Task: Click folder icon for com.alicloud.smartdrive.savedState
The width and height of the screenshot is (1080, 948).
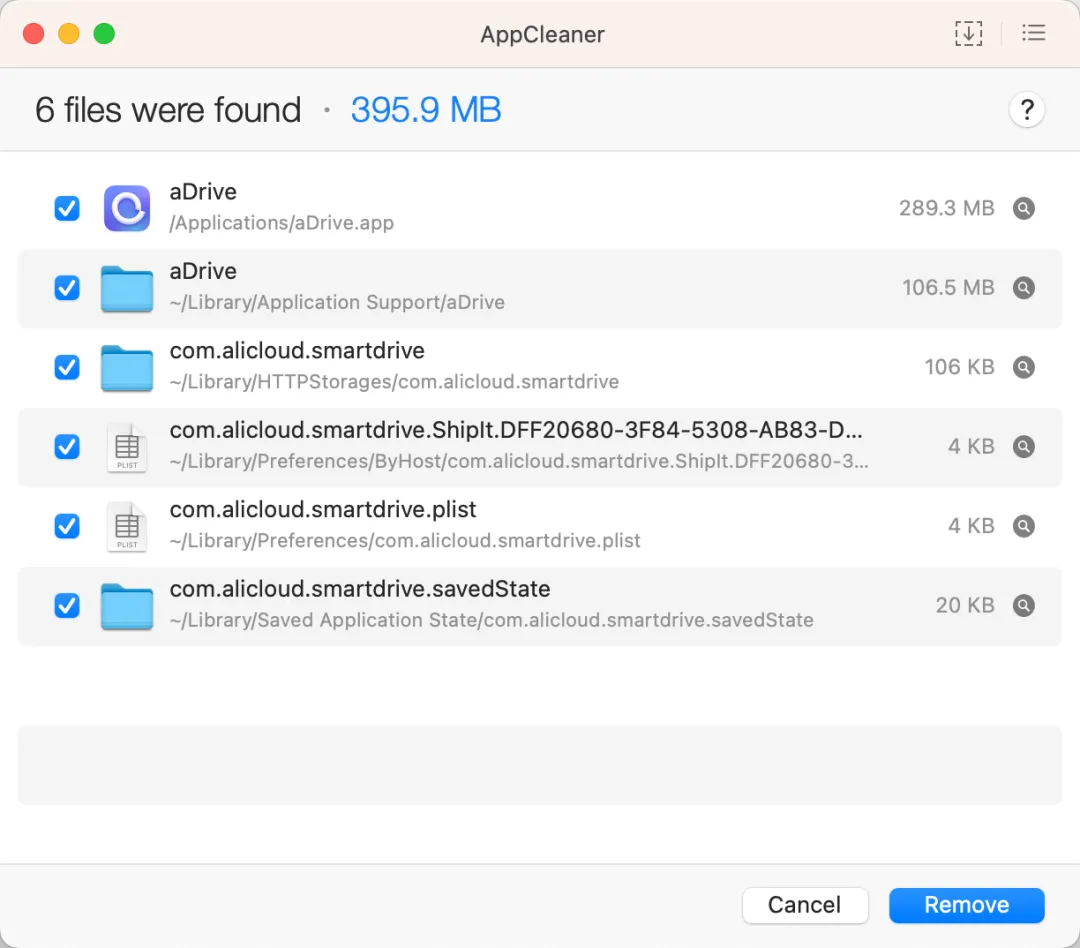Action: tap(127, 606)
